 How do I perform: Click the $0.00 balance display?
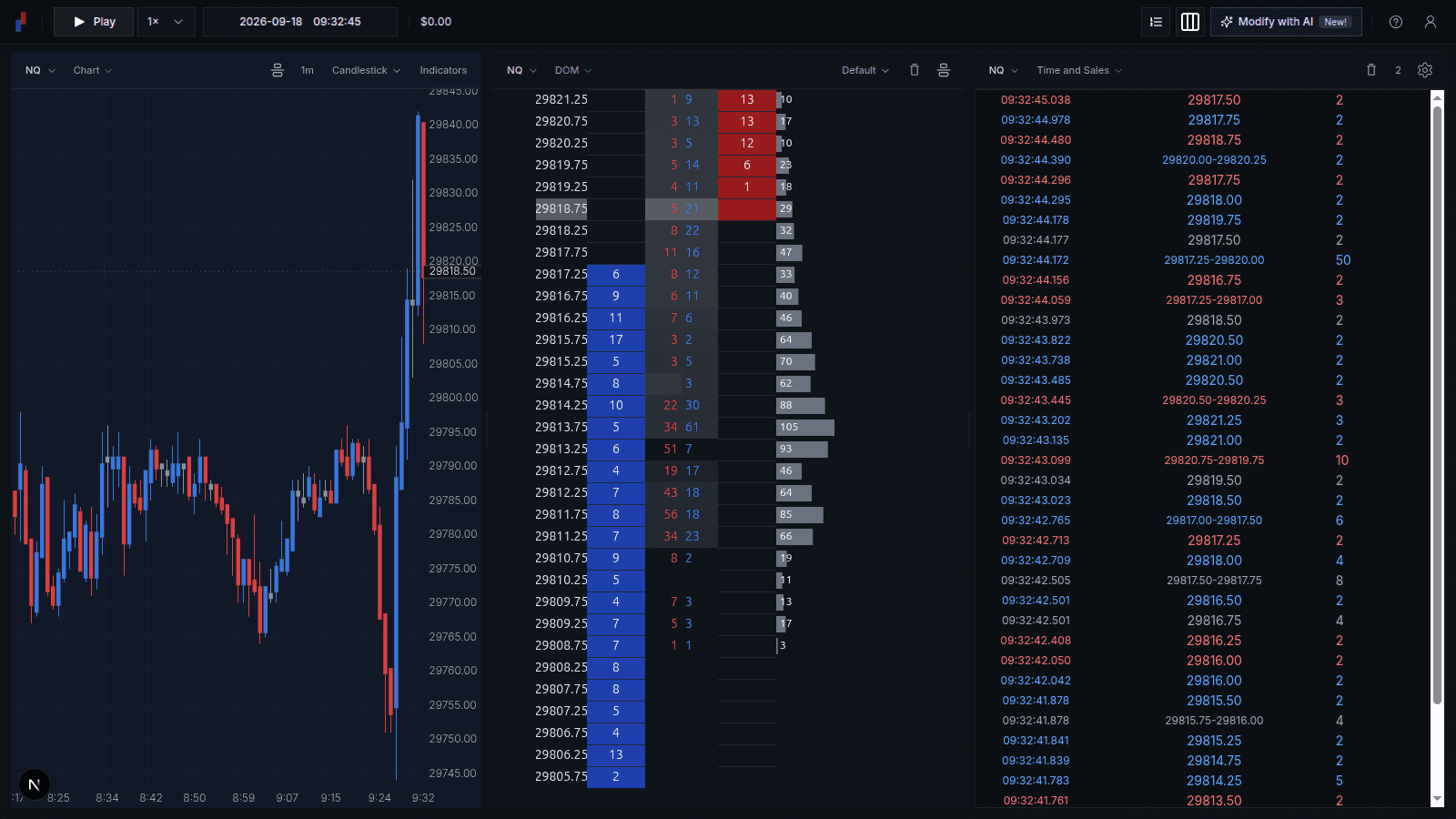[436, 22]
